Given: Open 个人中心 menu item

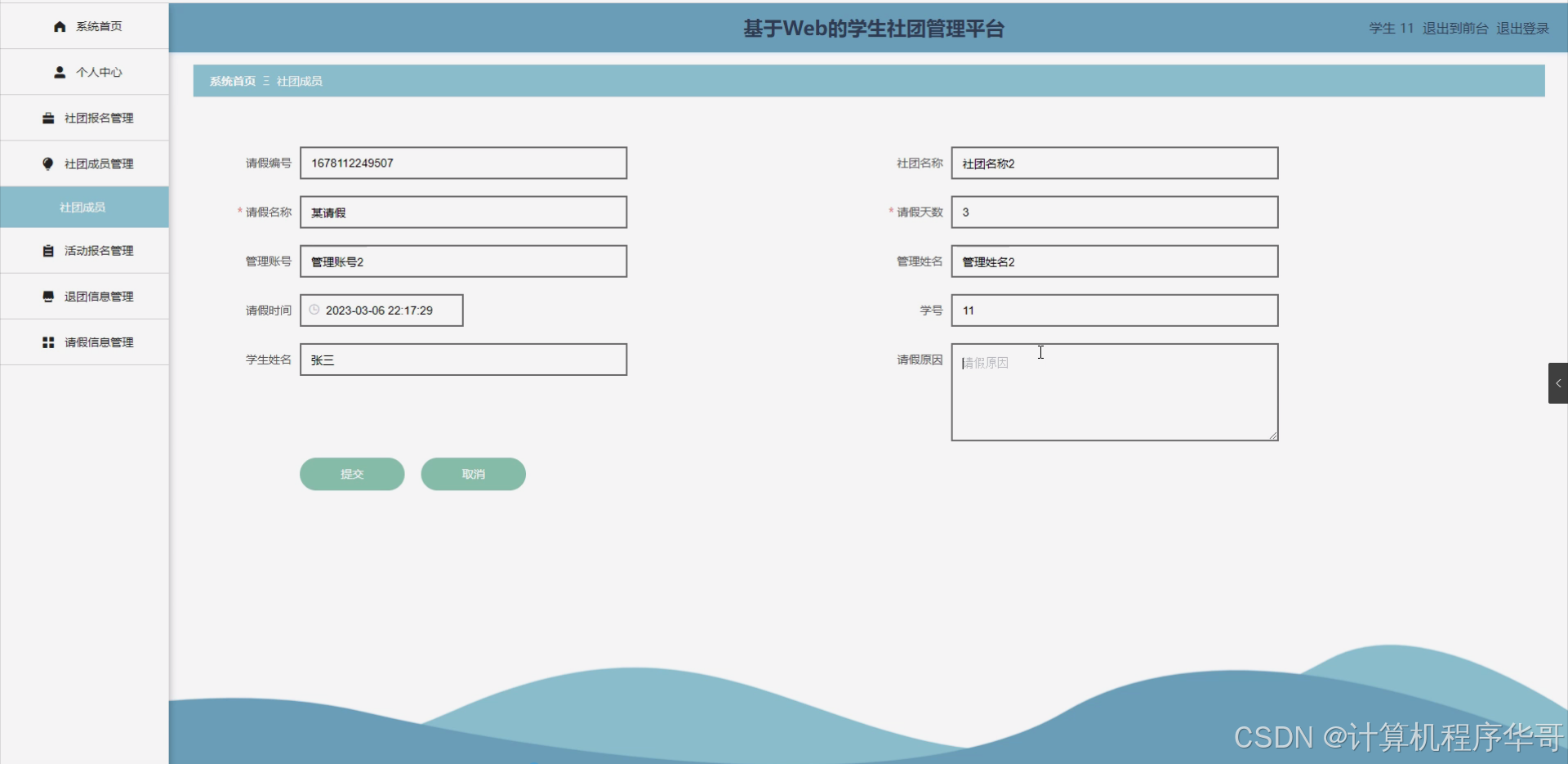Looking at the screenshot, I should [85, 72].
